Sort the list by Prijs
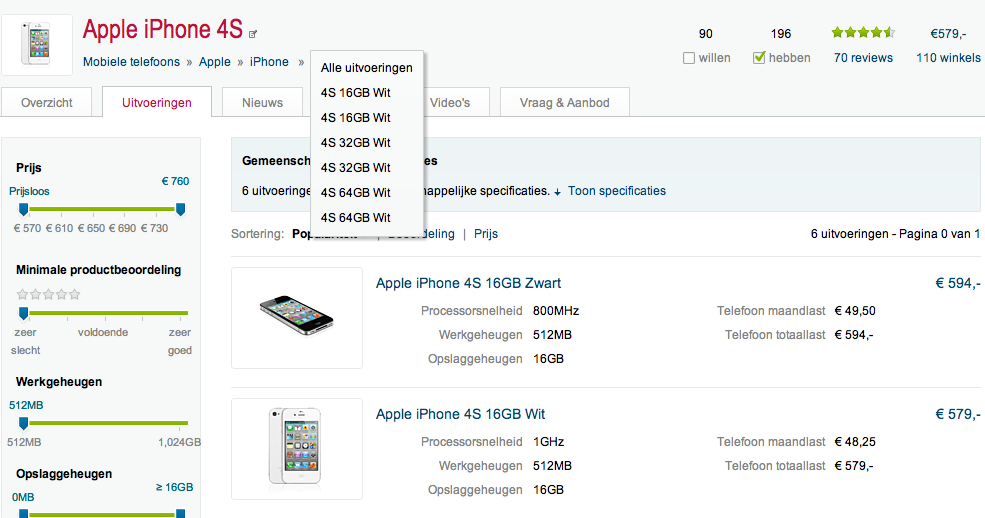 [x=486, y=234]
